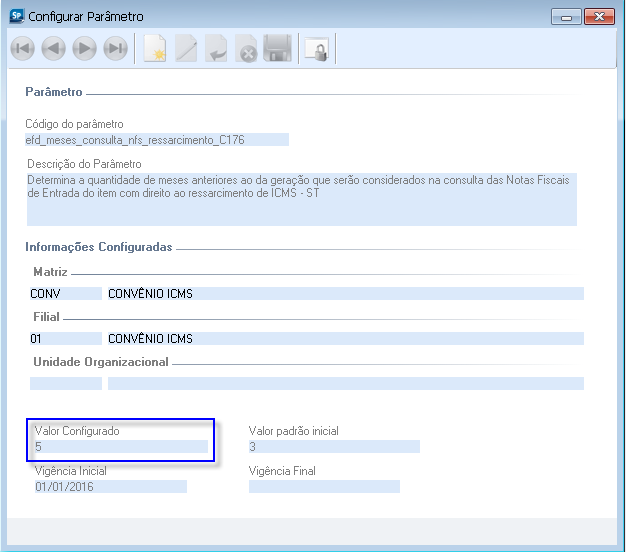Click the empty Unidade Organizacional name field

(x=346, y=383)
